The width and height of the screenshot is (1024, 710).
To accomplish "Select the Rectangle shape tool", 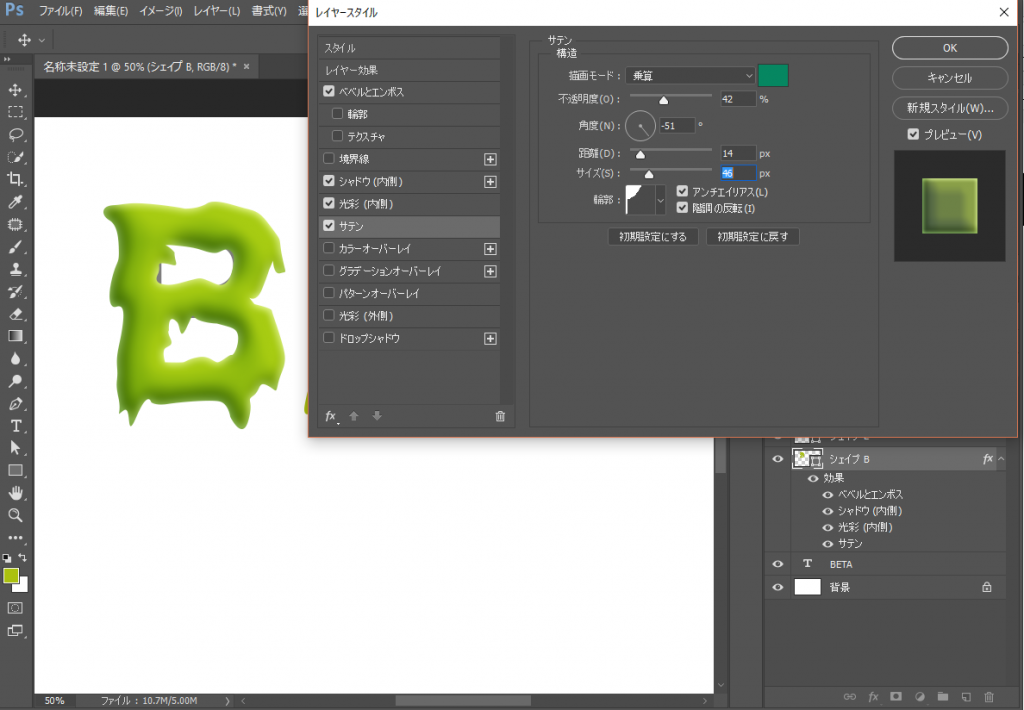I will 16,470.
